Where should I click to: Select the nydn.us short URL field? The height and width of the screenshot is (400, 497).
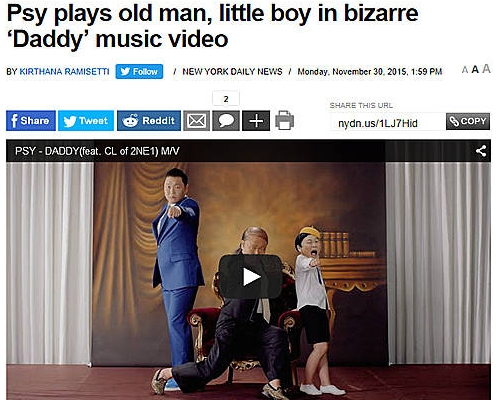[387, 123]
